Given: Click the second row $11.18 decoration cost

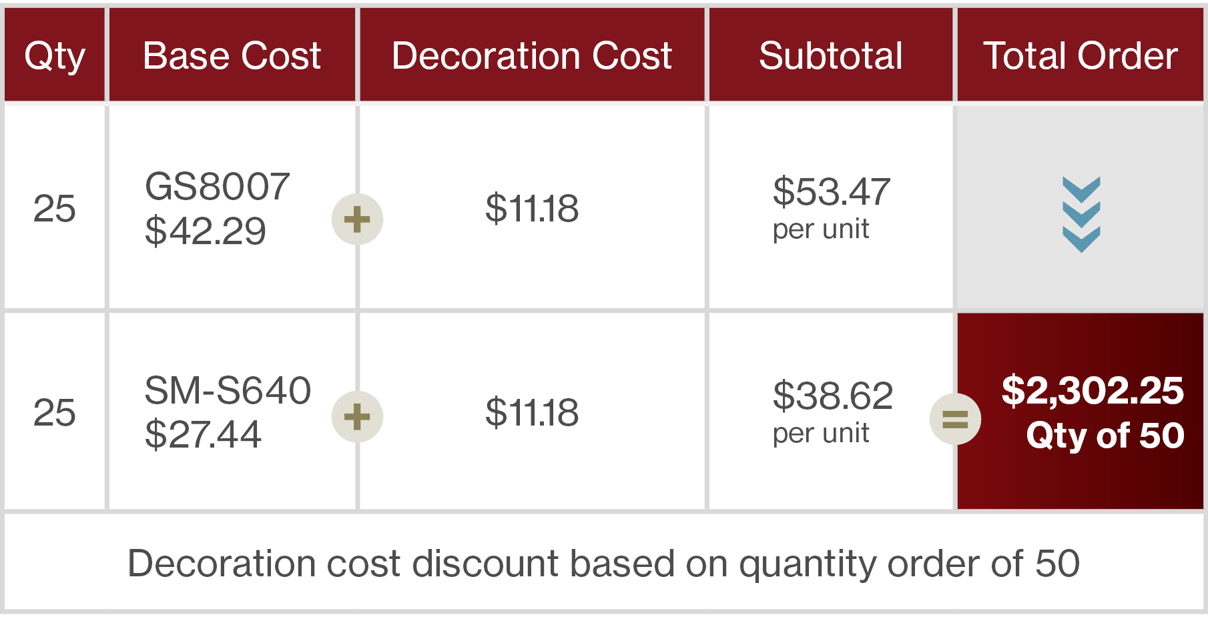Looking at the screenshot, I should pos(532,412).
